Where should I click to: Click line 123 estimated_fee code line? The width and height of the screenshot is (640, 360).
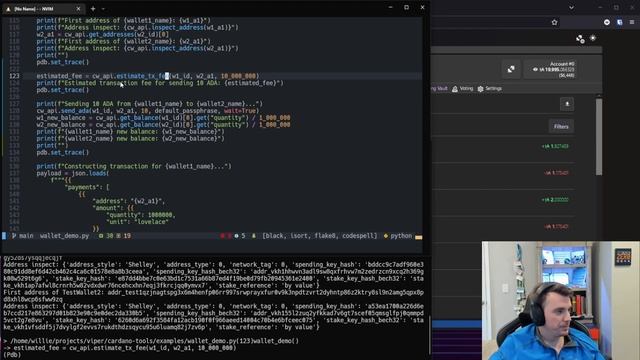click(147, 76)
